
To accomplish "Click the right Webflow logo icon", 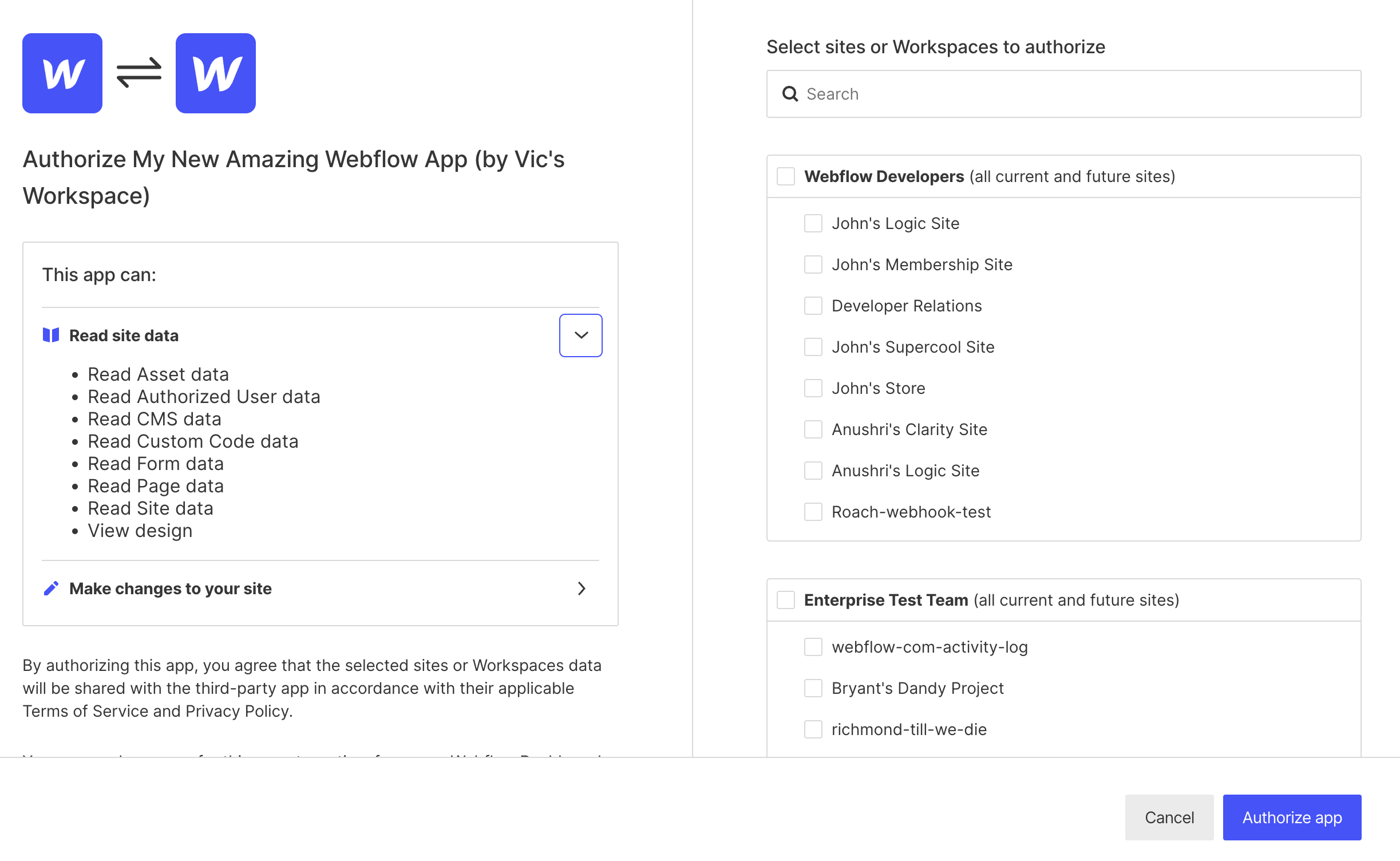I will click(x=215, y=73).
